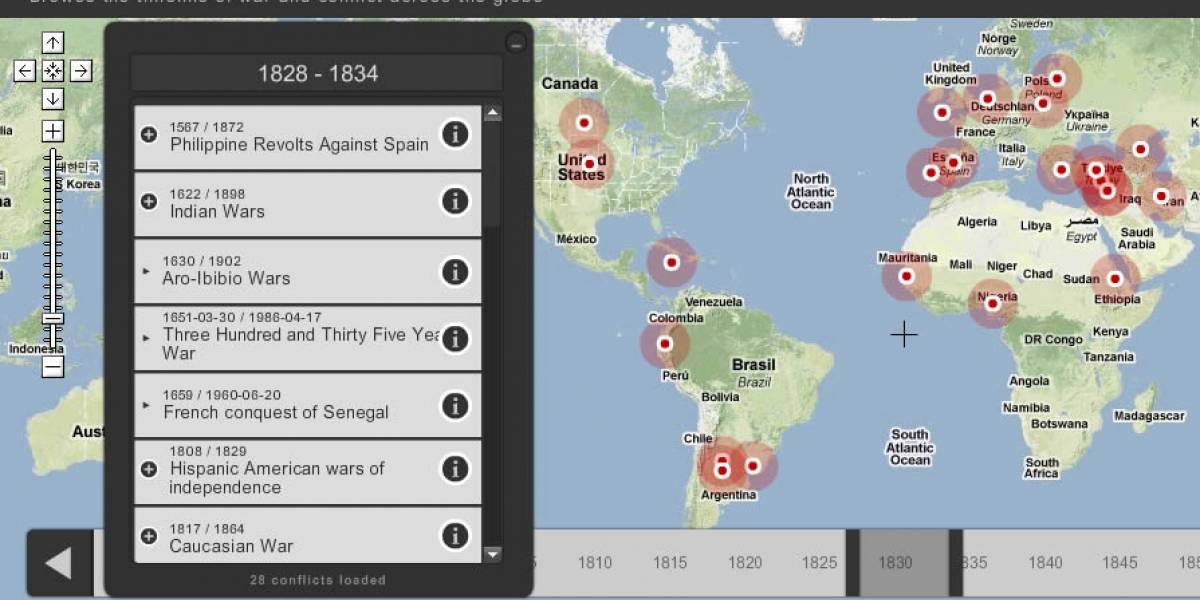Viewport: 1200px width, 600px height.
Task: Select conflict marker in Canada
Action: (584, 123)
